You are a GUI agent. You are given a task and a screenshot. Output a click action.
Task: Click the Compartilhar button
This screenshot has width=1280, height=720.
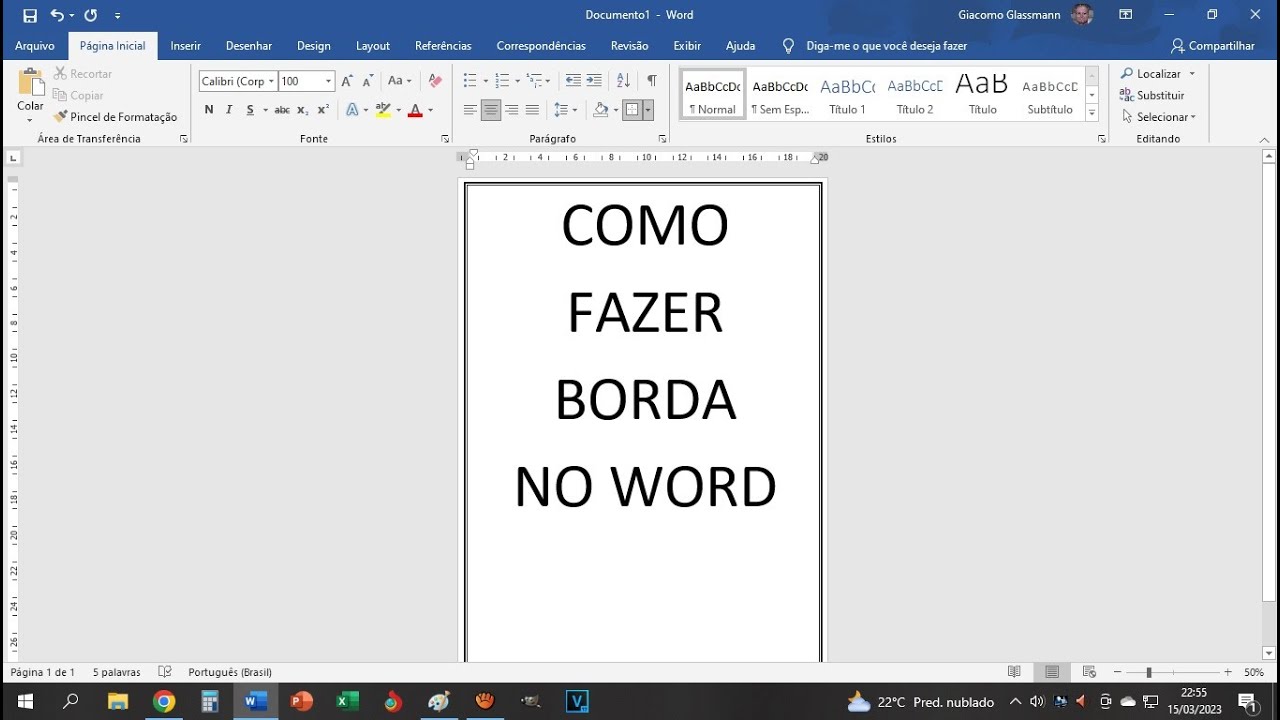click(x=1213, y=46)
